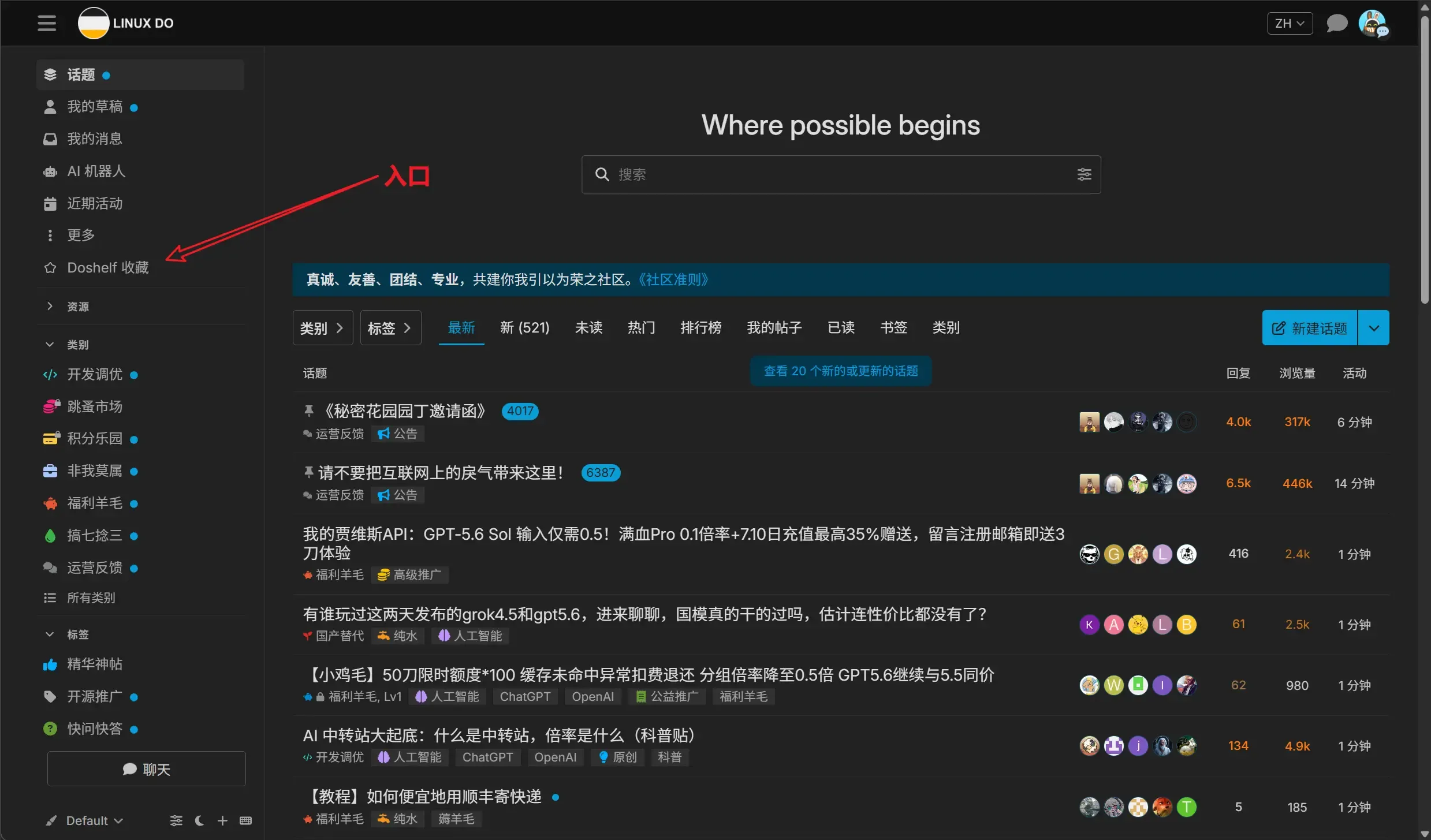Sort by 浏览量 column header
Viewport: 1431px width, 840px height.
click(1296, 374)
